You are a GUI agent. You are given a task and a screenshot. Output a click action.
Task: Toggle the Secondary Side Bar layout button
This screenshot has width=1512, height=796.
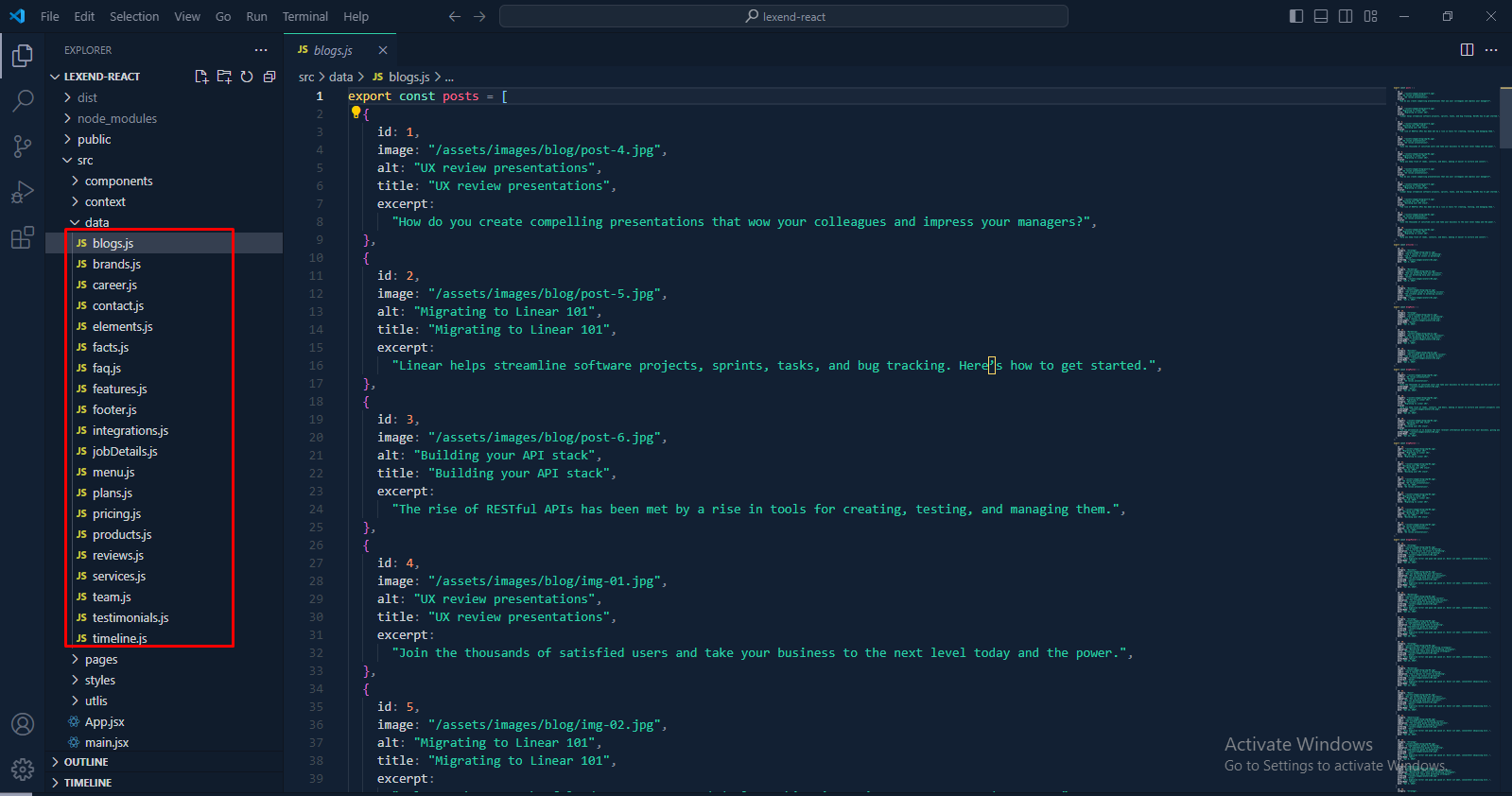pyautogui.click(x=1346, y=16)
